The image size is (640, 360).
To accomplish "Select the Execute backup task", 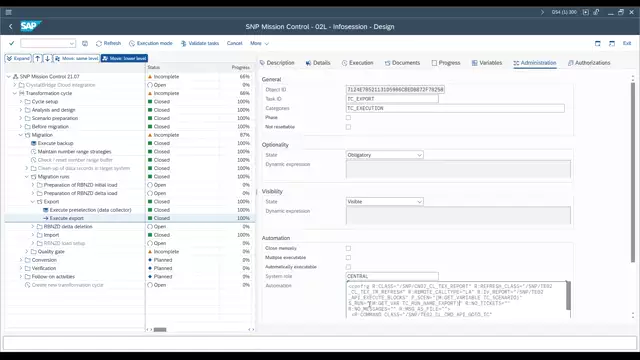I will click(x=55, y=143).
